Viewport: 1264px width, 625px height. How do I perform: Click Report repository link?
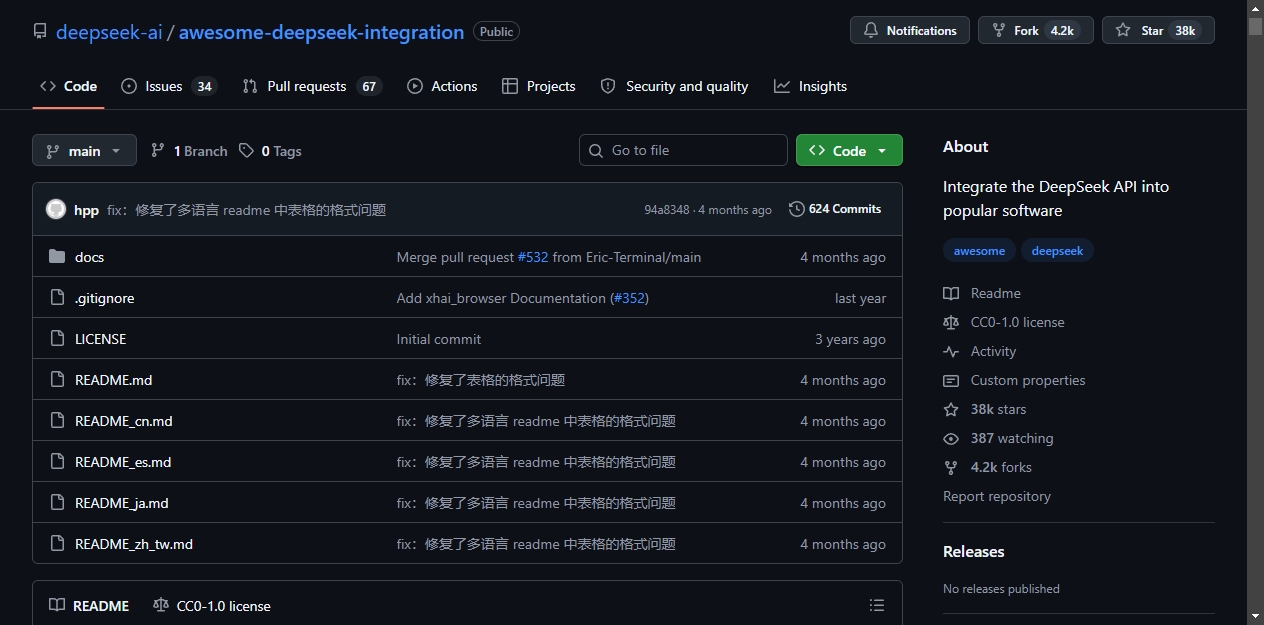[997, 496]
